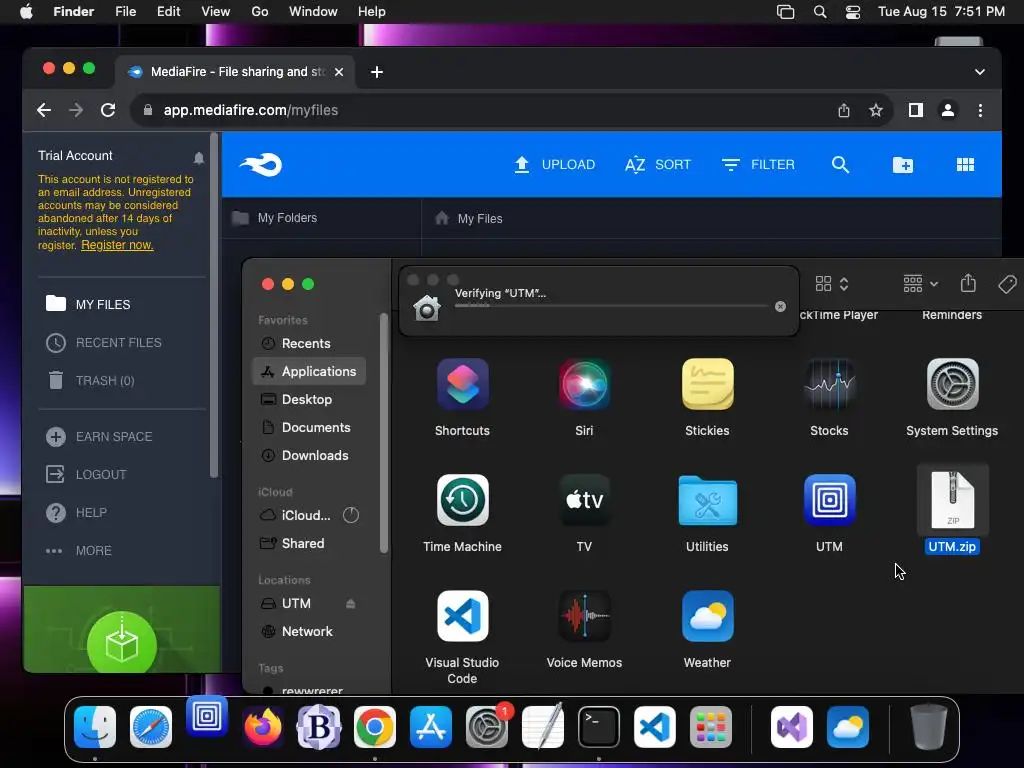Open the Window menu
The height and width of the screenshot is (768, 1024).
pyautogui.click(x=313, y=12)
